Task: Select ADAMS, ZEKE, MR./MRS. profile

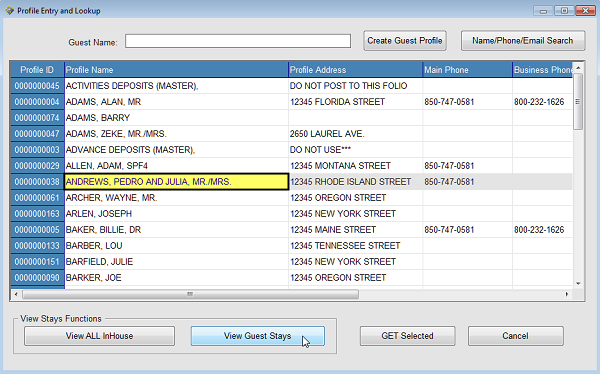Action: tap(176, 134)
